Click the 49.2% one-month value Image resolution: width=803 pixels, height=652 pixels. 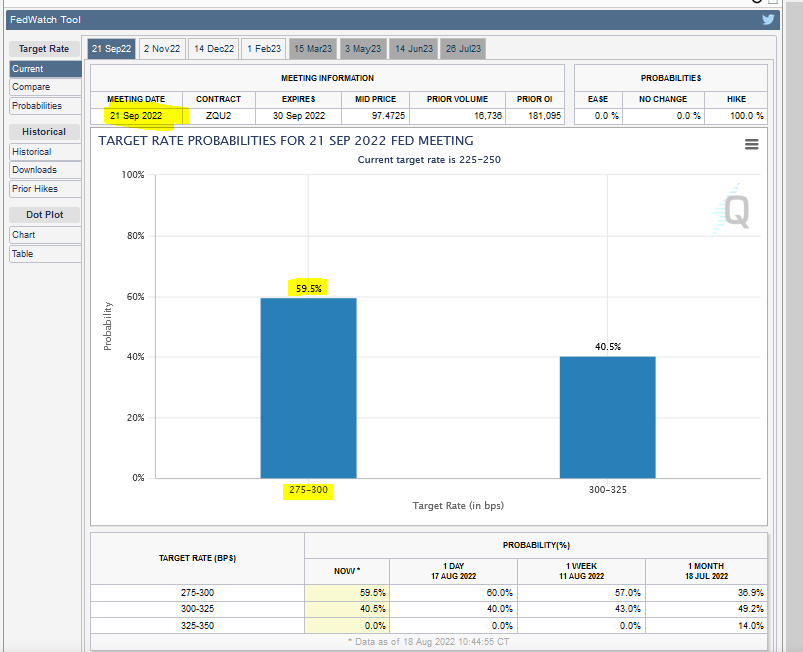(750, 609)
